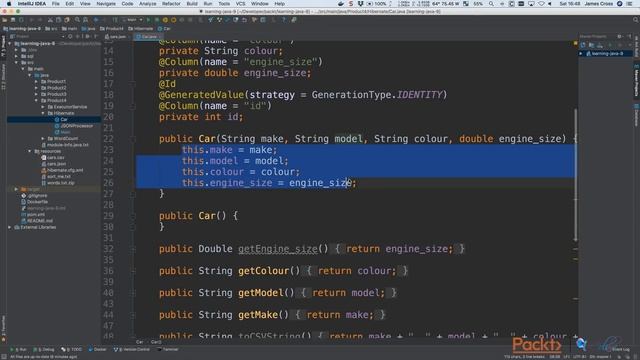The image size is (640, 360).
Task: Open module-info.java.txt in the tree
Action: point(65,145)
